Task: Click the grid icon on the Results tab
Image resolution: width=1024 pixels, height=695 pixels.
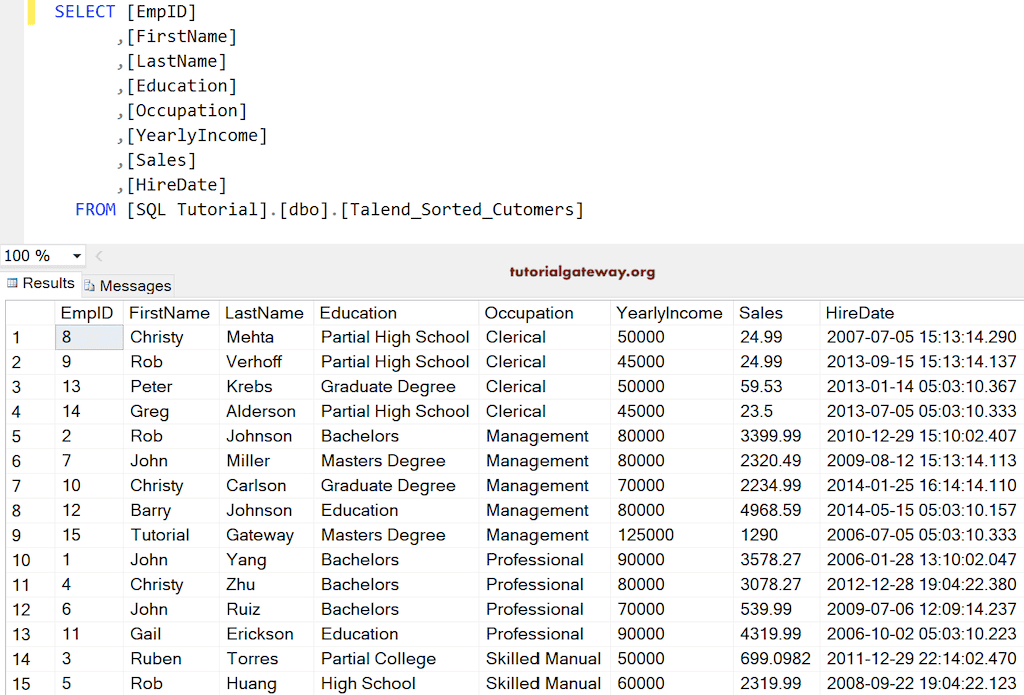Action: [13, 284]
